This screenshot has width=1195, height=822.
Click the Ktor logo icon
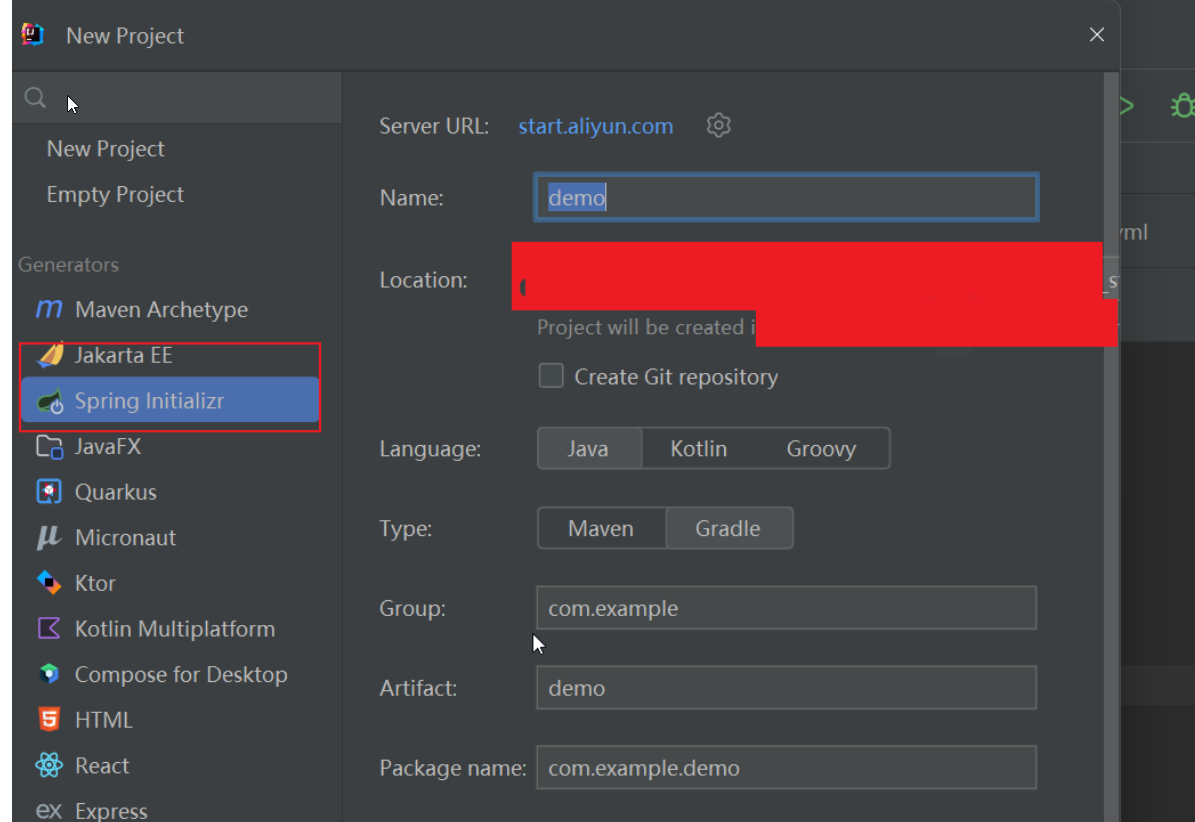point(49,583)
